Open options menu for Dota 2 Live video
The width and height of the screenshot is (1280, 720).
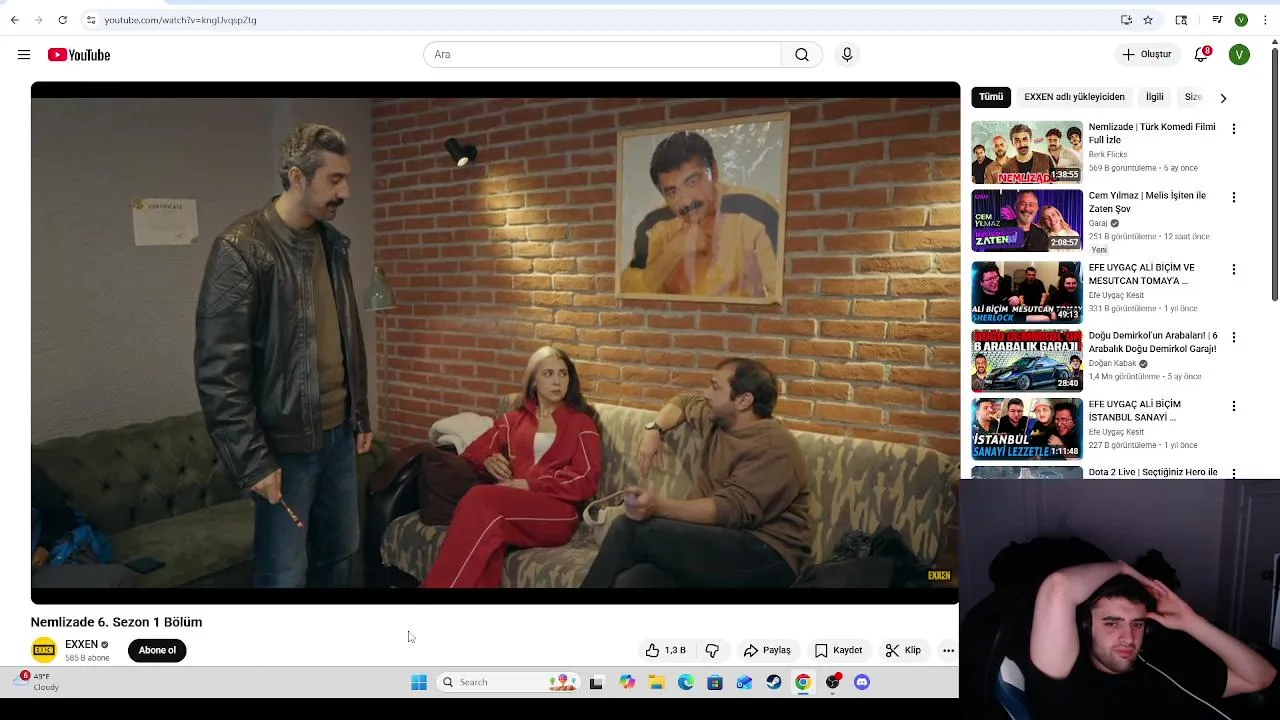[x=1233, y=473]
